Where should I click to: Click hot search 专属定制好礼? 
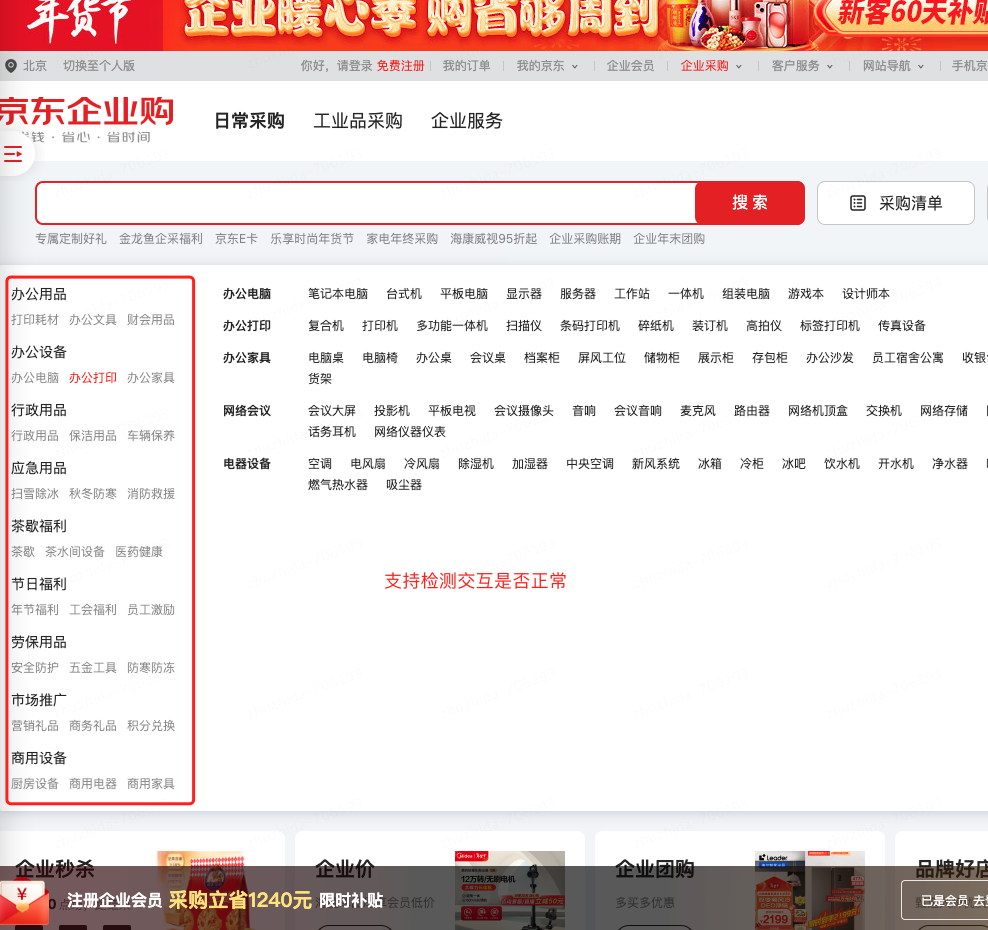click(x=71, y=239)
